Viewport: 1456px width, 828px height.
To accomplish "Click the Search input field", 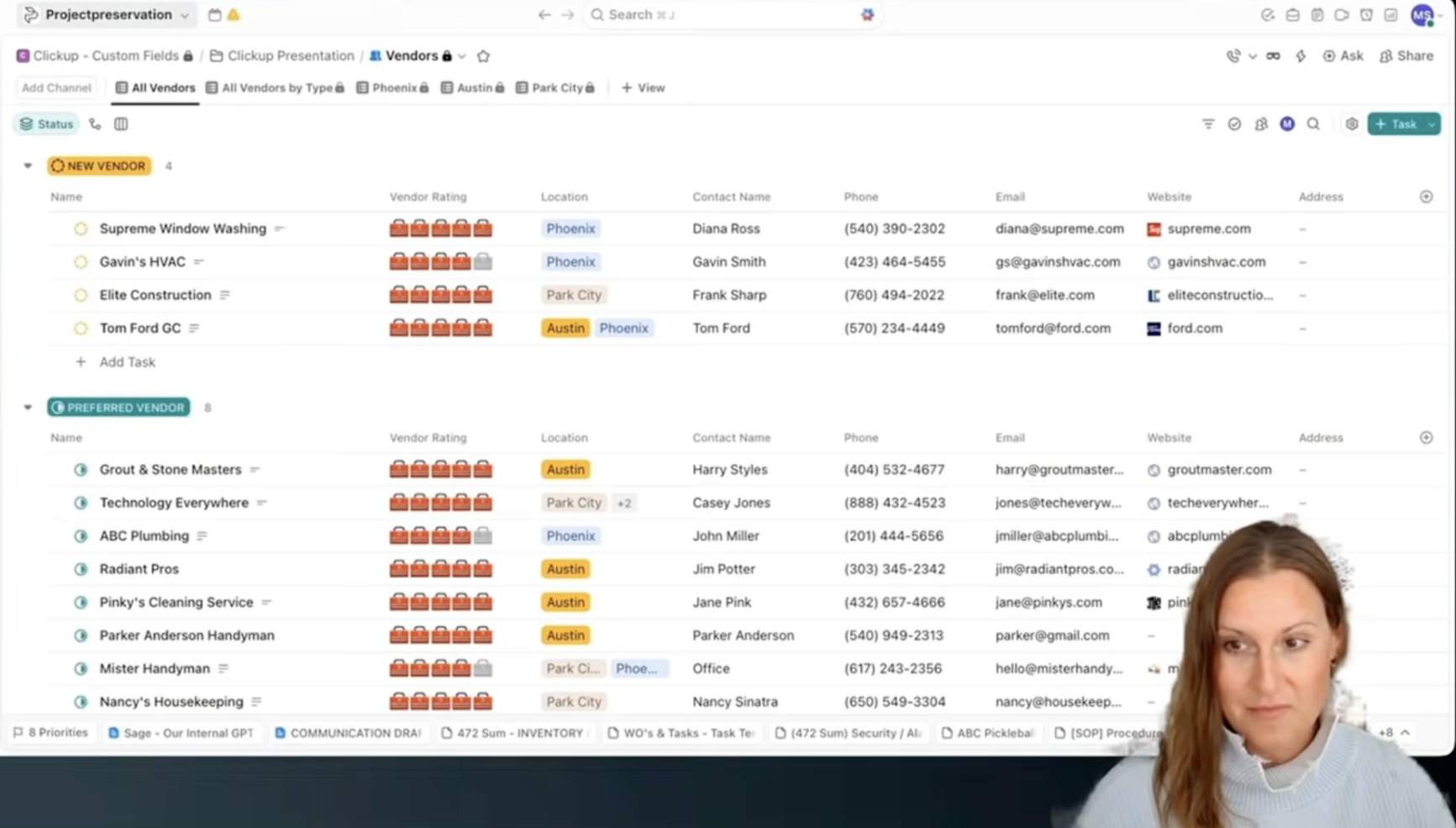I will (723, 15).
